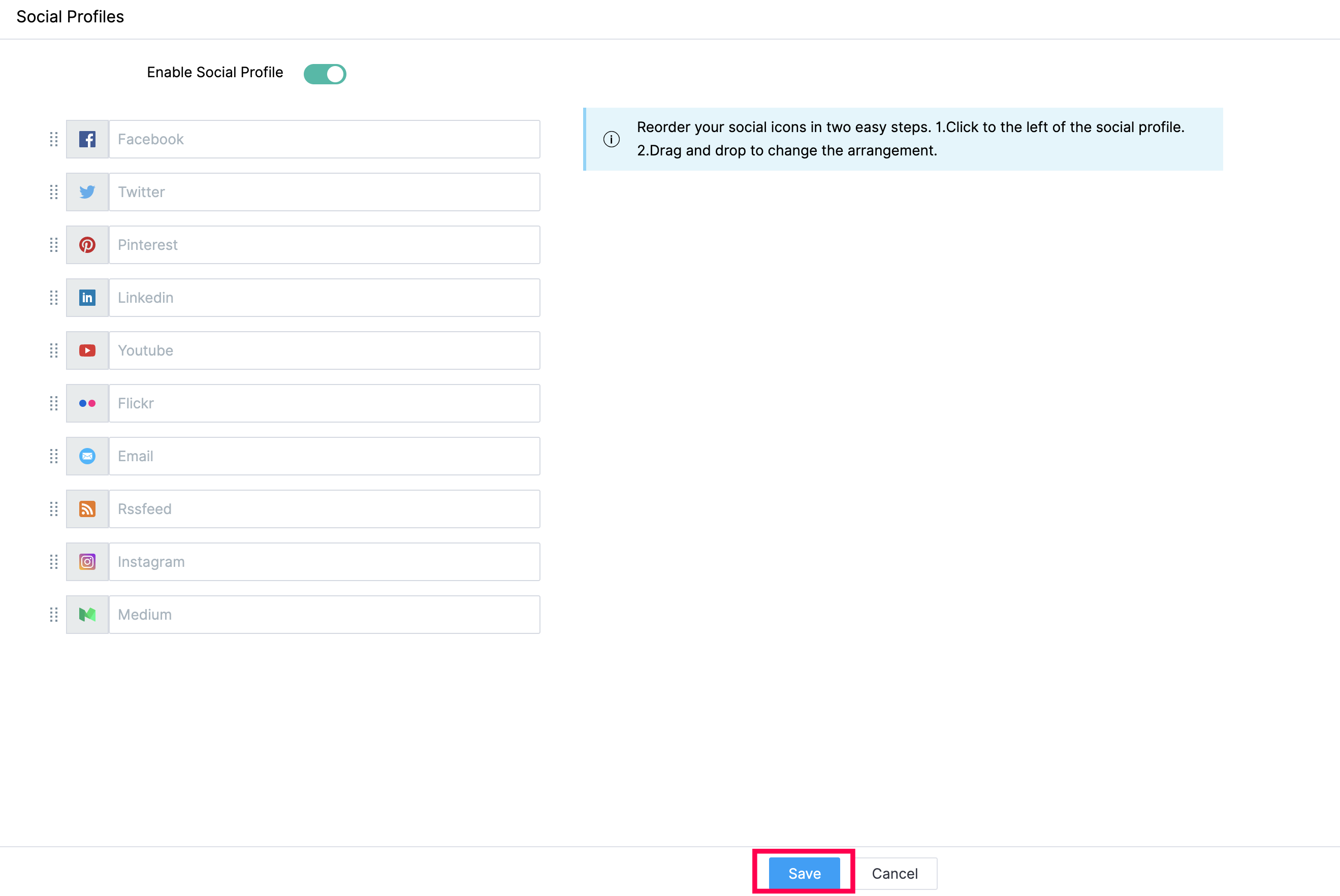The height and width of the screenshot is (896, 1340).
Task: Grab the drag handle beside Facebook
Action: point(54,139)
